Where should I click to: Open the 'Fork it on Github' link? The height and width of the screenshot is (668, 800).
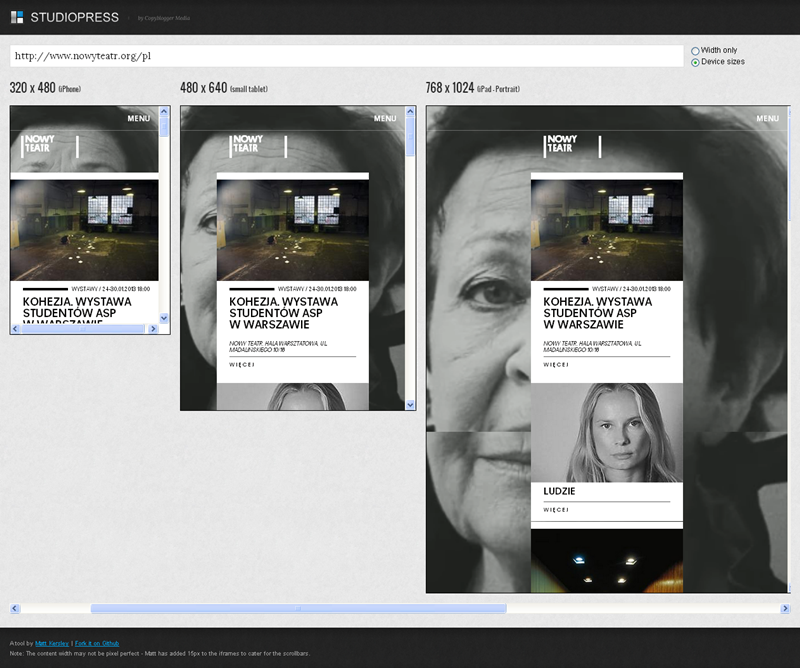pos(97,643)
